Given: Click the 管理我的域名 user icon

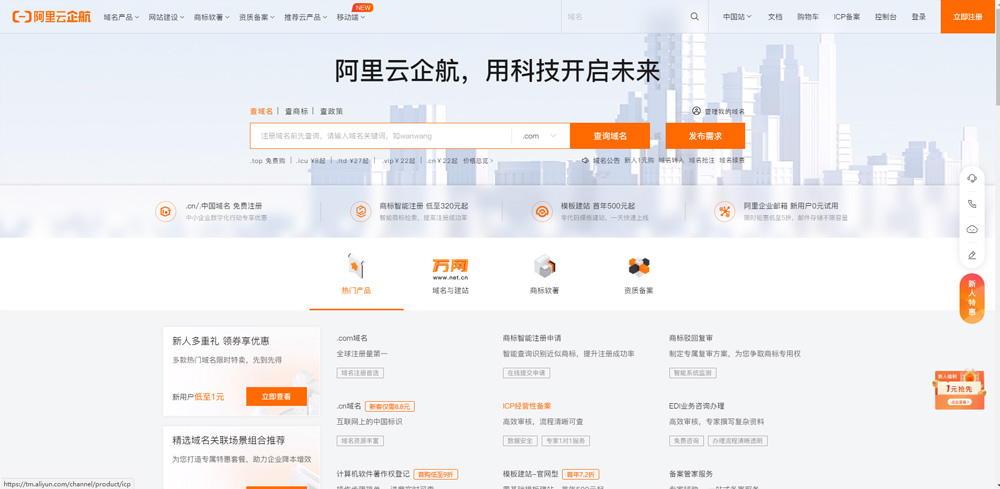Looking at the screenshot, I should coord(696,111).
